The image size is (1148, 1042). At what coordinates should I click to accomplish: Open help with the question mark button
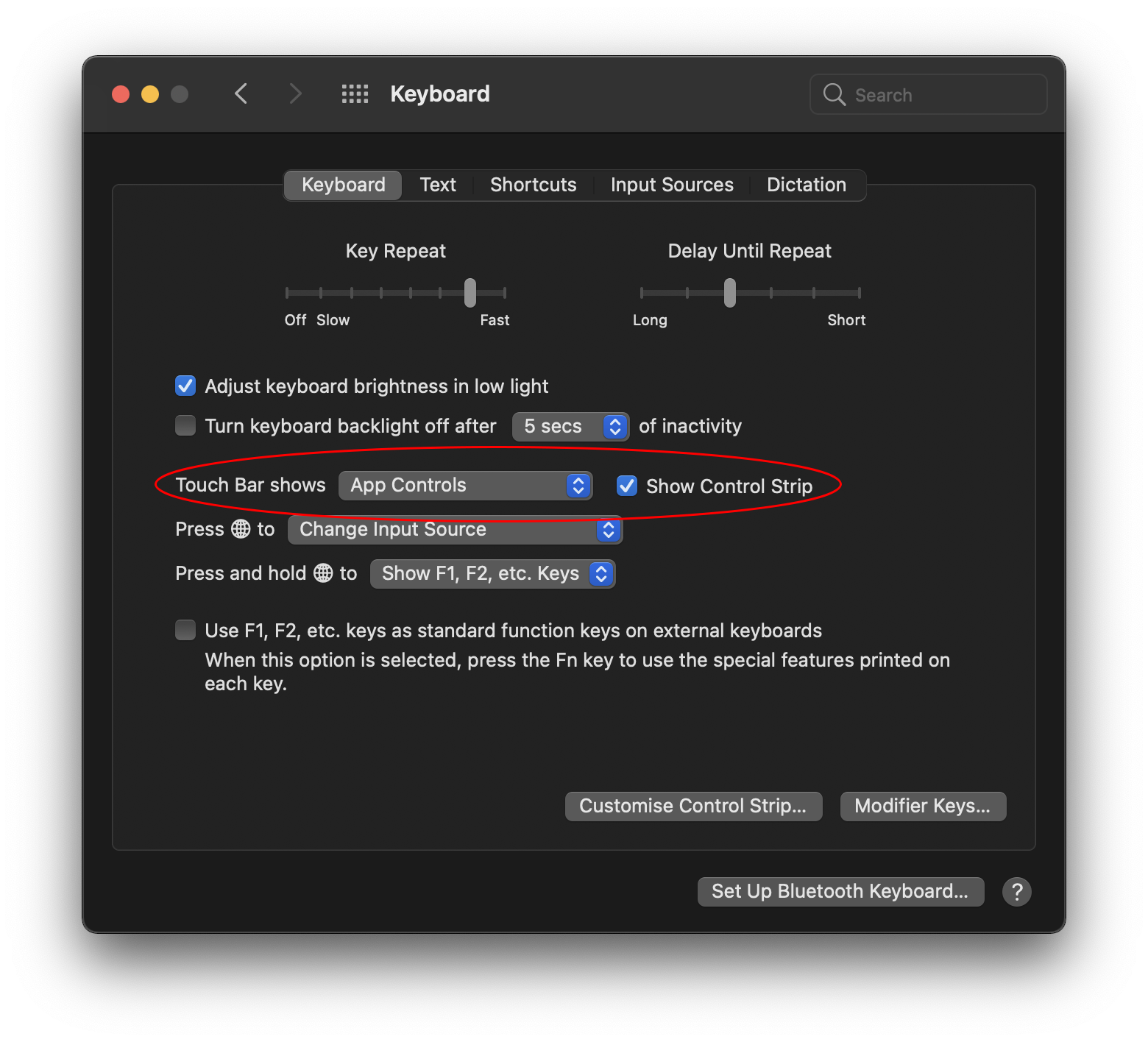pos(1016,892)
